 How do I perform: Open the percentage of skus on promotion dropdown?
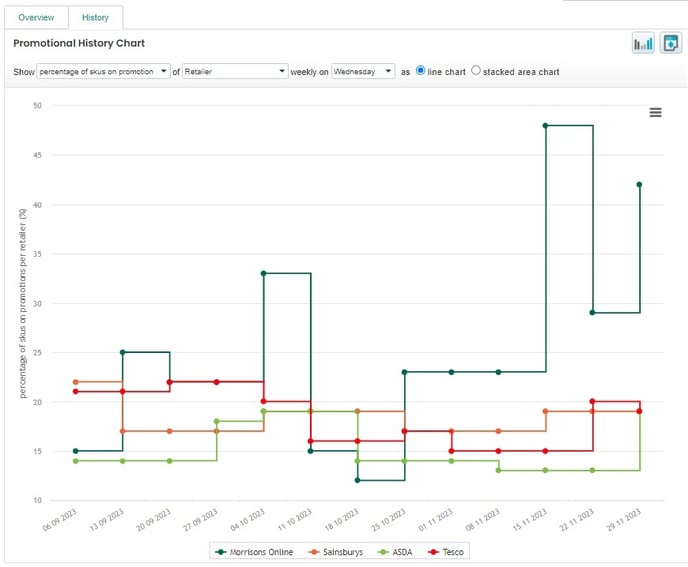(104, 72)
